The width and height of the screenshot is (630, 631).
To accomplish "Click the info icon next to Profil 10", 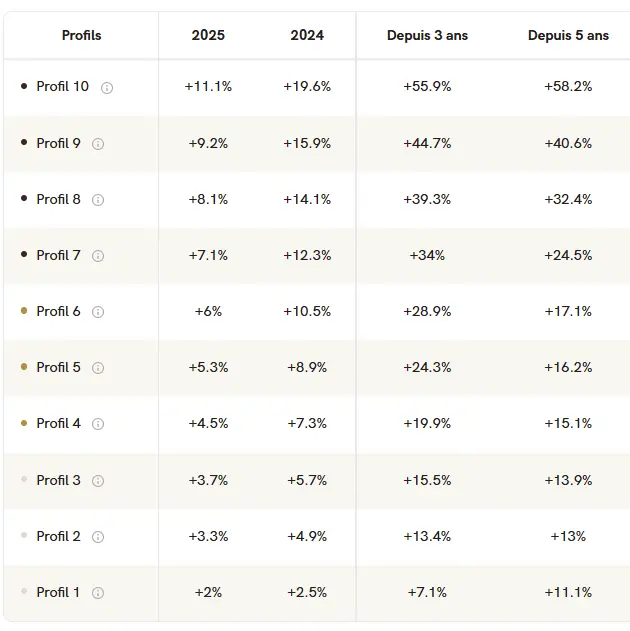I will [107, 87].
